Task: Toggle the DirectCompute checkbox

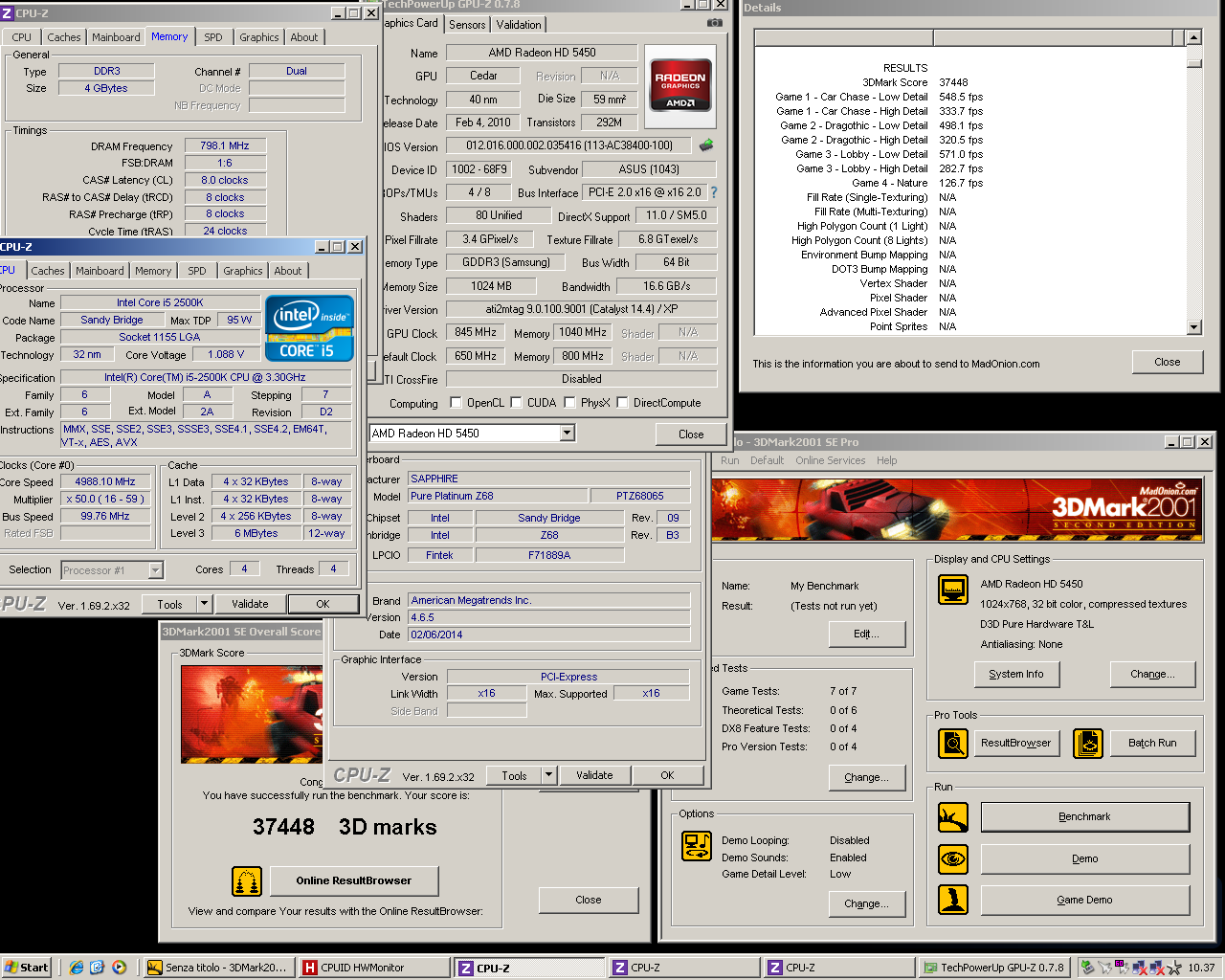Action: [622, 403]
